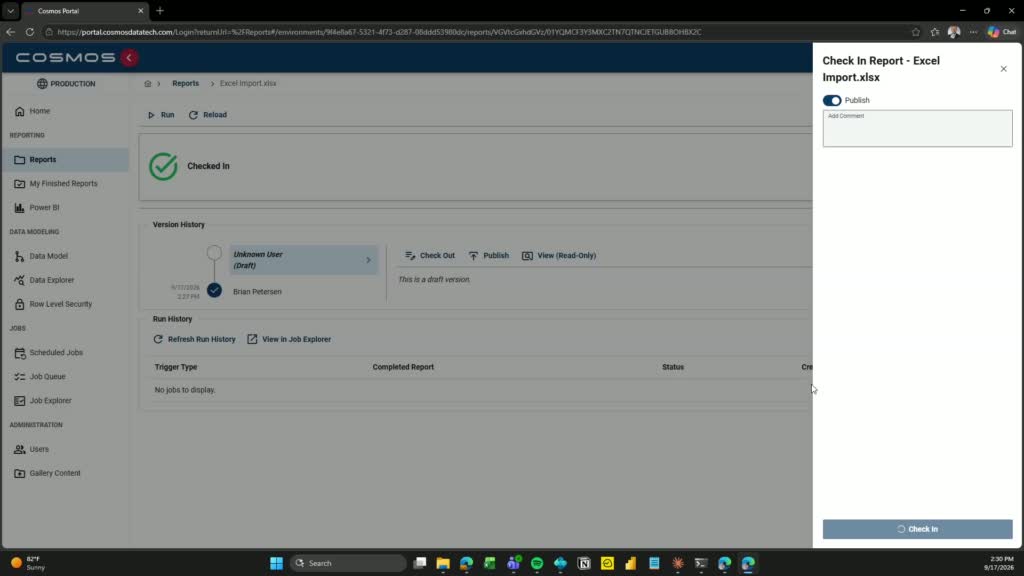
Task: Toggle the Publish switch off
Action: (831, 101)
